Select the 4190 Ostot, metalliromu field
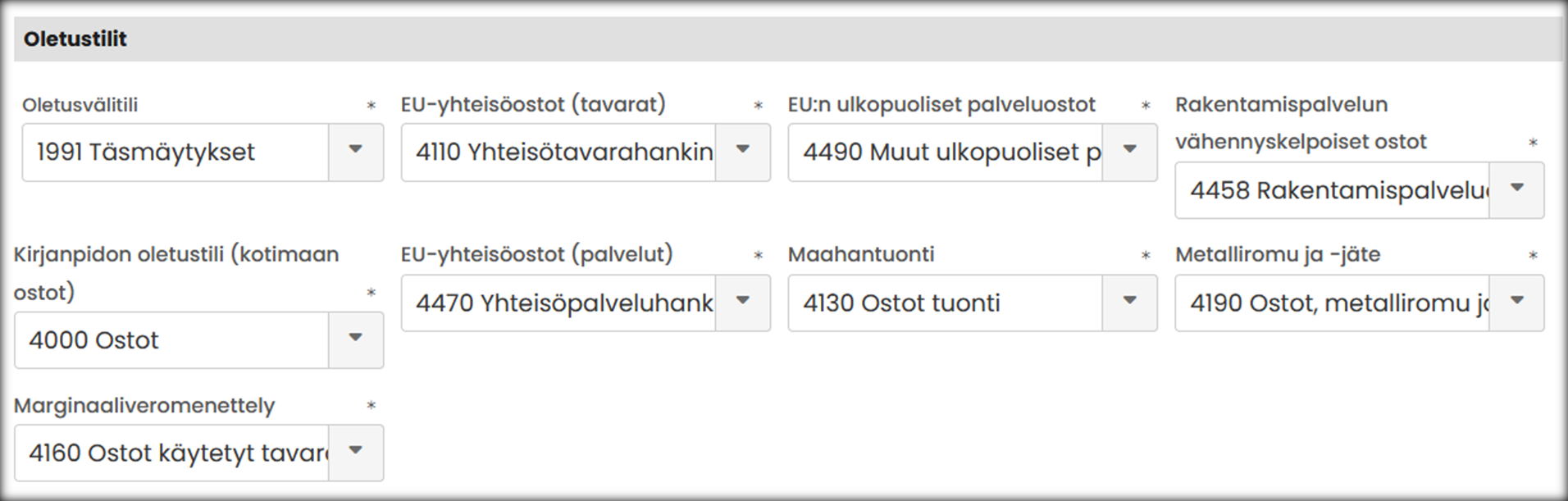The width and height of the screenshot is (1568, 501). (x=1333, y=303)
